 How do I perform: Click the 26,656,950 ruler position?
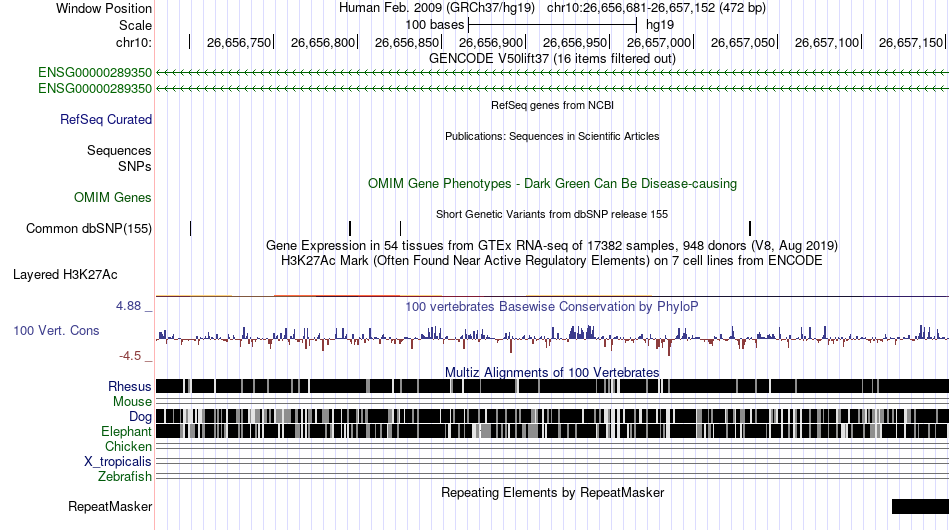[575, 42]
